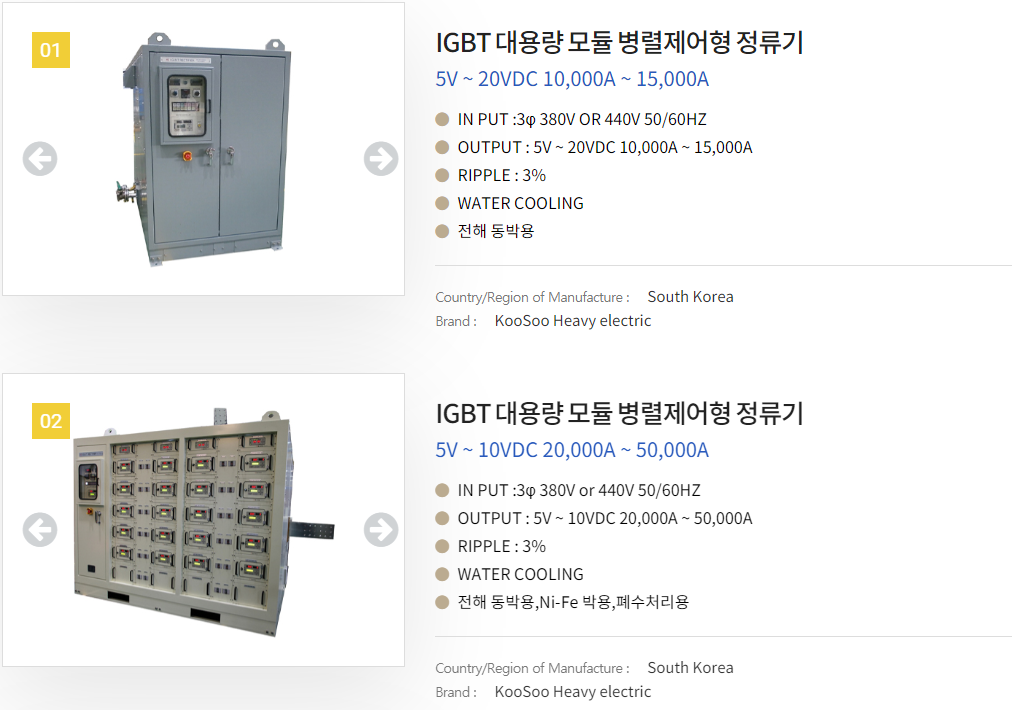This screenshot has width=1014, height=710.
Task: Click the 전해 동박용,Ni-Fe 박용,폐수처리용 bullet
Action: click(x=573, y=602)
